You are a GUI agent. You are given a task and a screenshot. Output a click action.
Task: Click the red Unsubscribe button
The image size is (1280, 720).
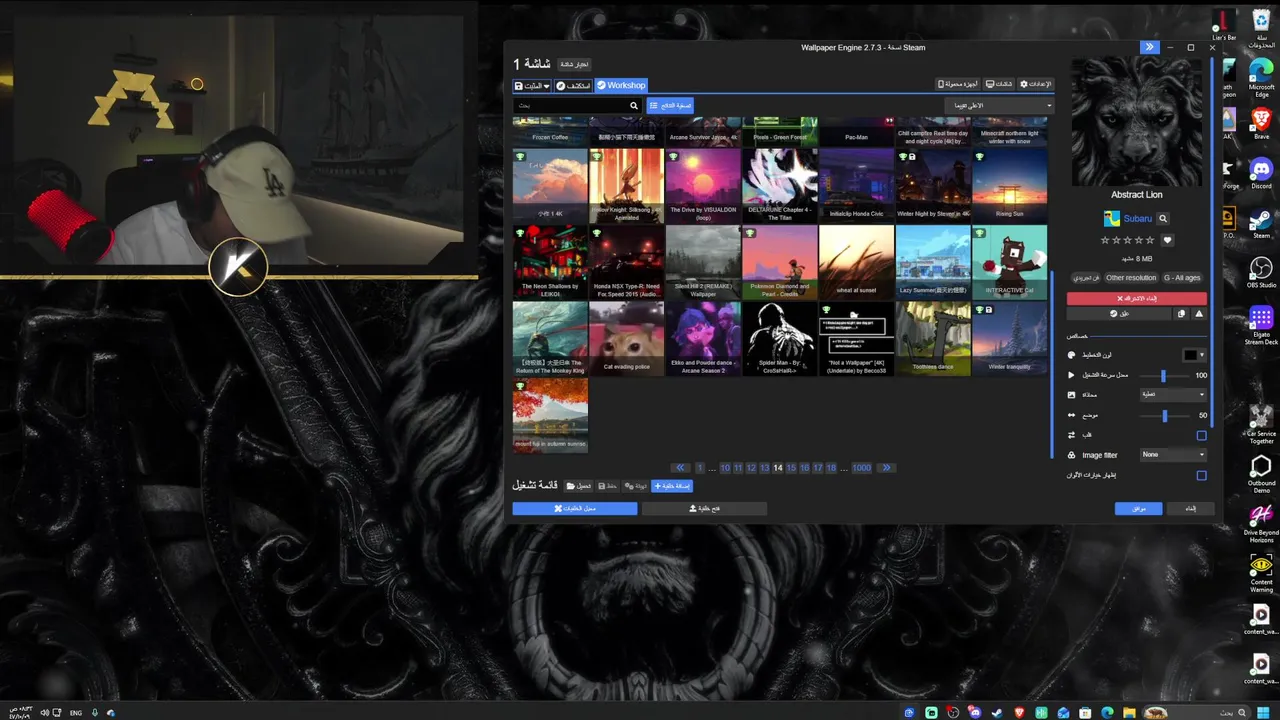pos(1137,298)
